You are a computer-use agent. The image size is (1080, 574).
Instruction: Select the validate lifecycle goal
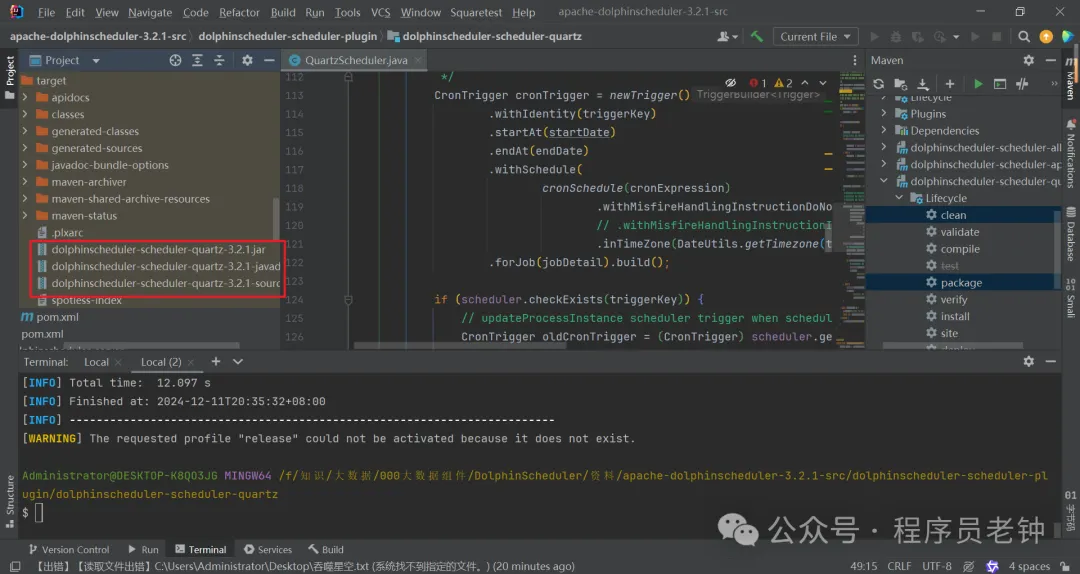coord(961,232)
